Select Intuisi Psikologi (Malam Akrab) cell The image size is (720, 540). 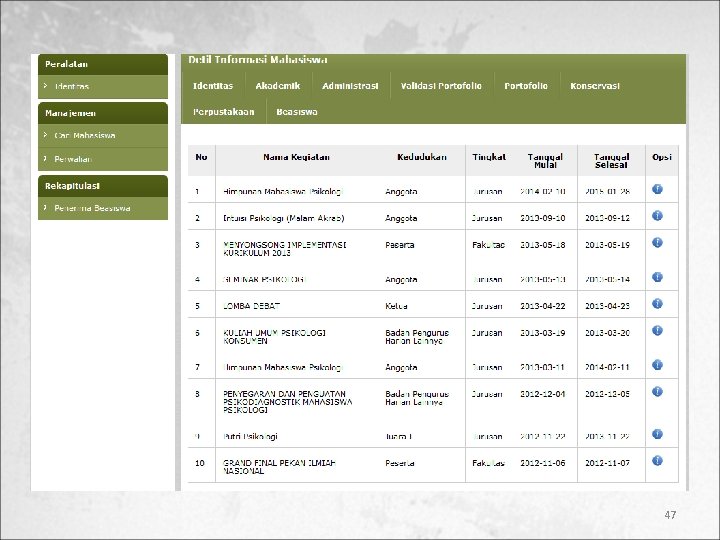[x=284, y=218]
